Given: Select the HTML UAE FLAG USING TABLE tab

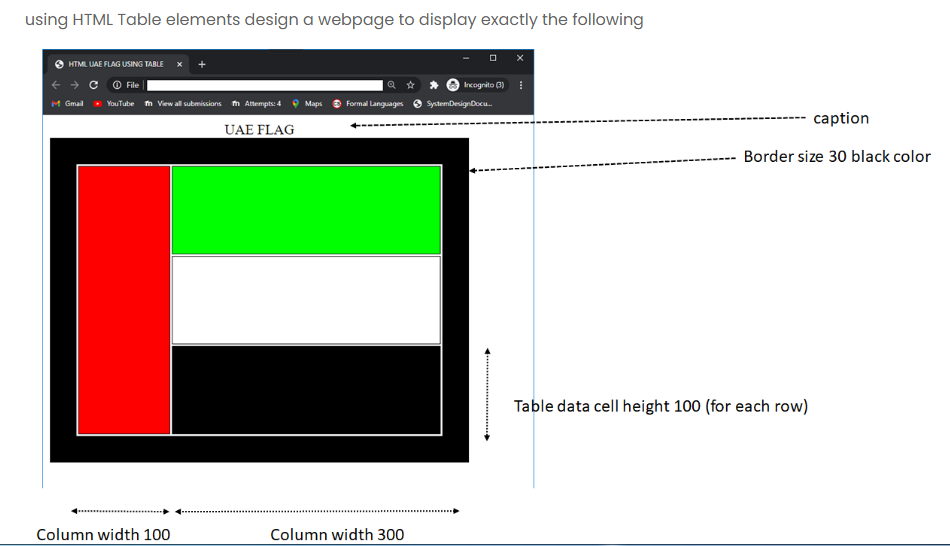Looking at the screenshot, I should [x=116, y=64].
